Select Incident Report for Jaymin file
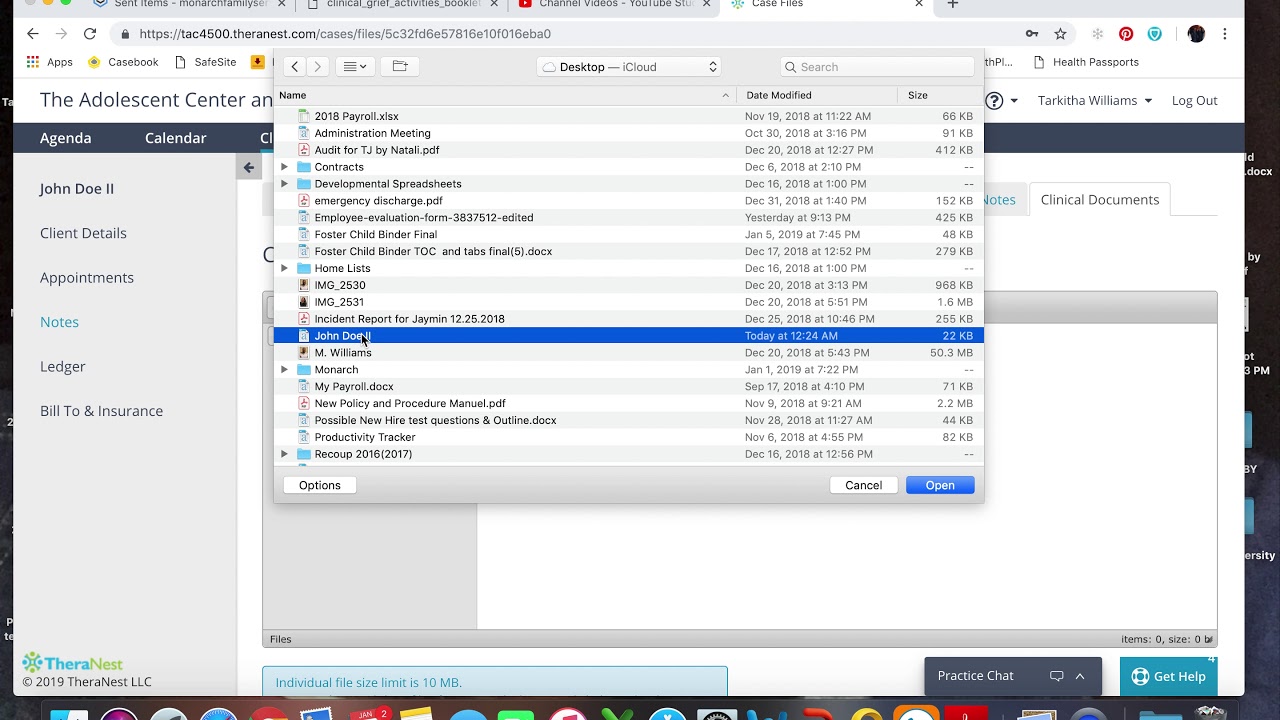This screenshot has height=720, width=1280. coord(628,319)
